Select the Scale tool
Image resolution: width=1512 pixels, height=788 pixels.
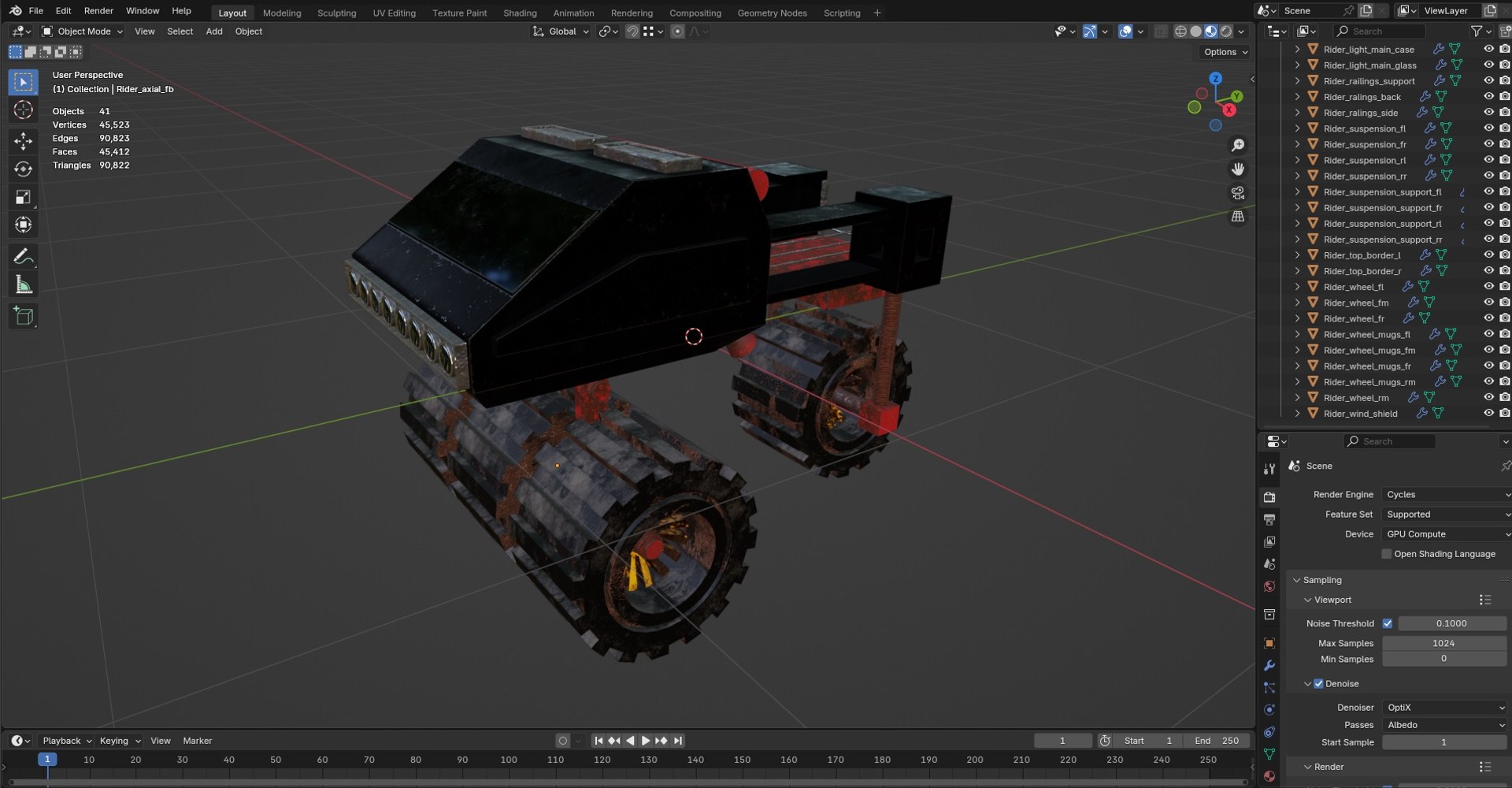tap(23, 197)
